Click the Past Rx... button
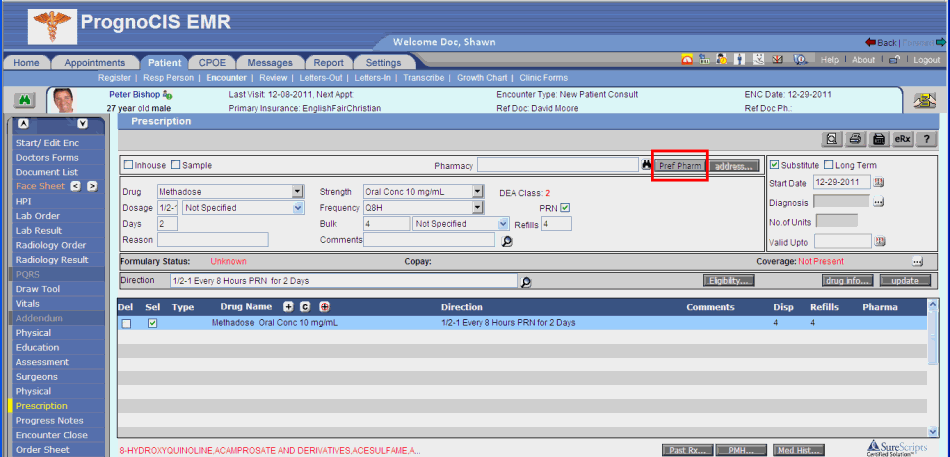950x457 pixels. [x=687, y=450]
